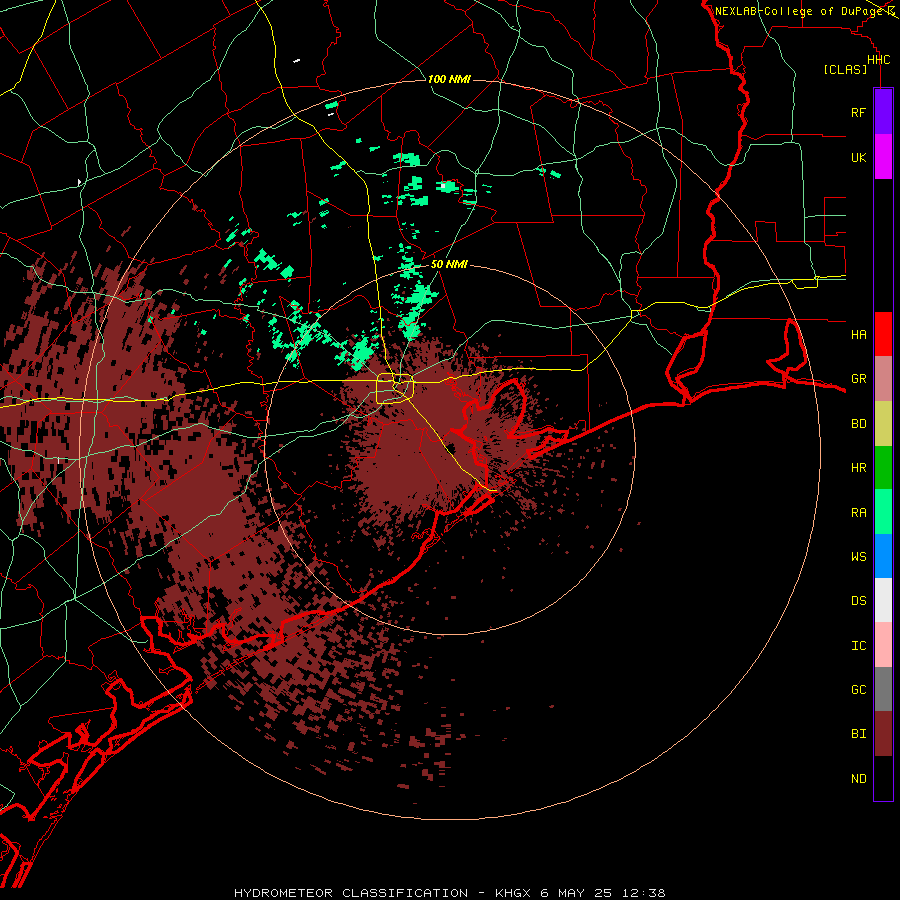Click the BD yellow legend color swatch
Image resolution: width=900 pixels, height=900 pixels.
pos(883,424)
